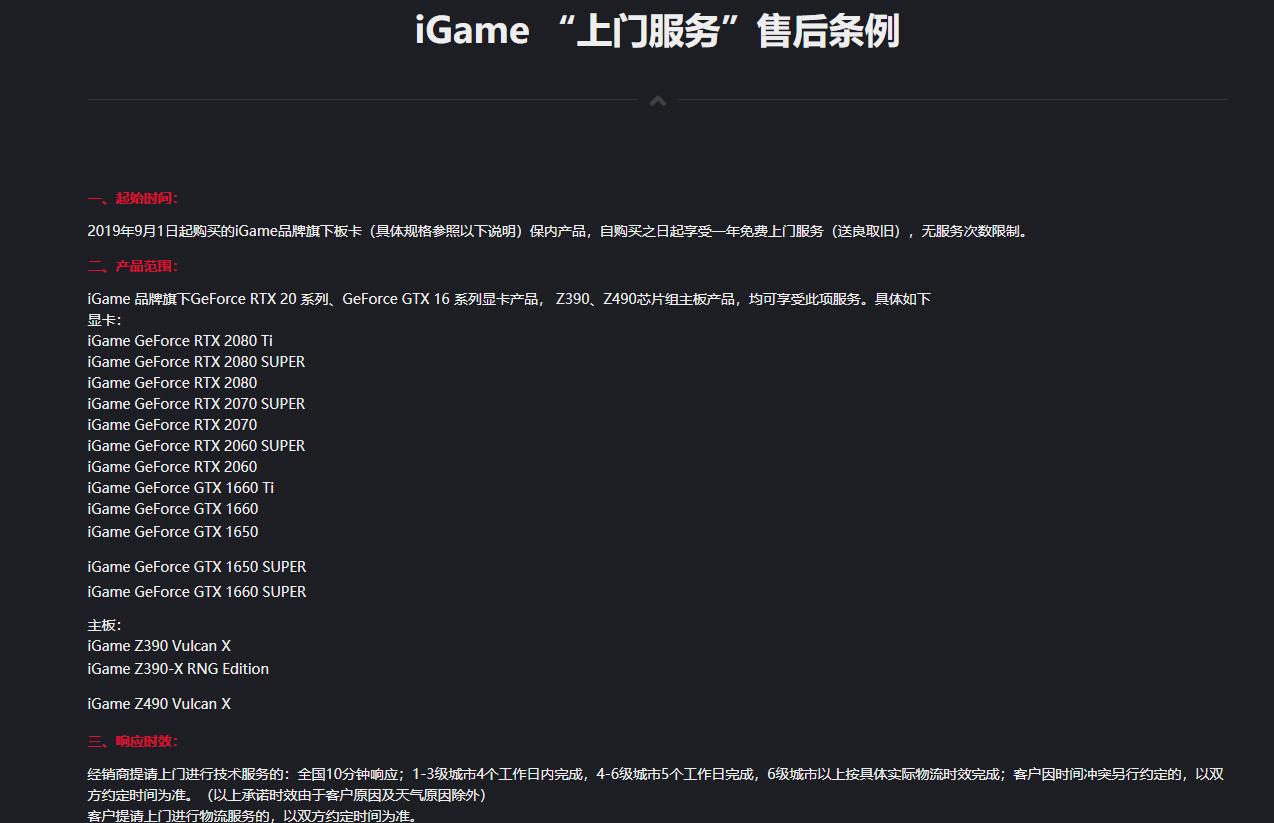The width and height of the screenshot is (1274, 823).
Task: Open the "iGame GeForce RTX 2080 SUPER" product
Action: tap(196, 361)
